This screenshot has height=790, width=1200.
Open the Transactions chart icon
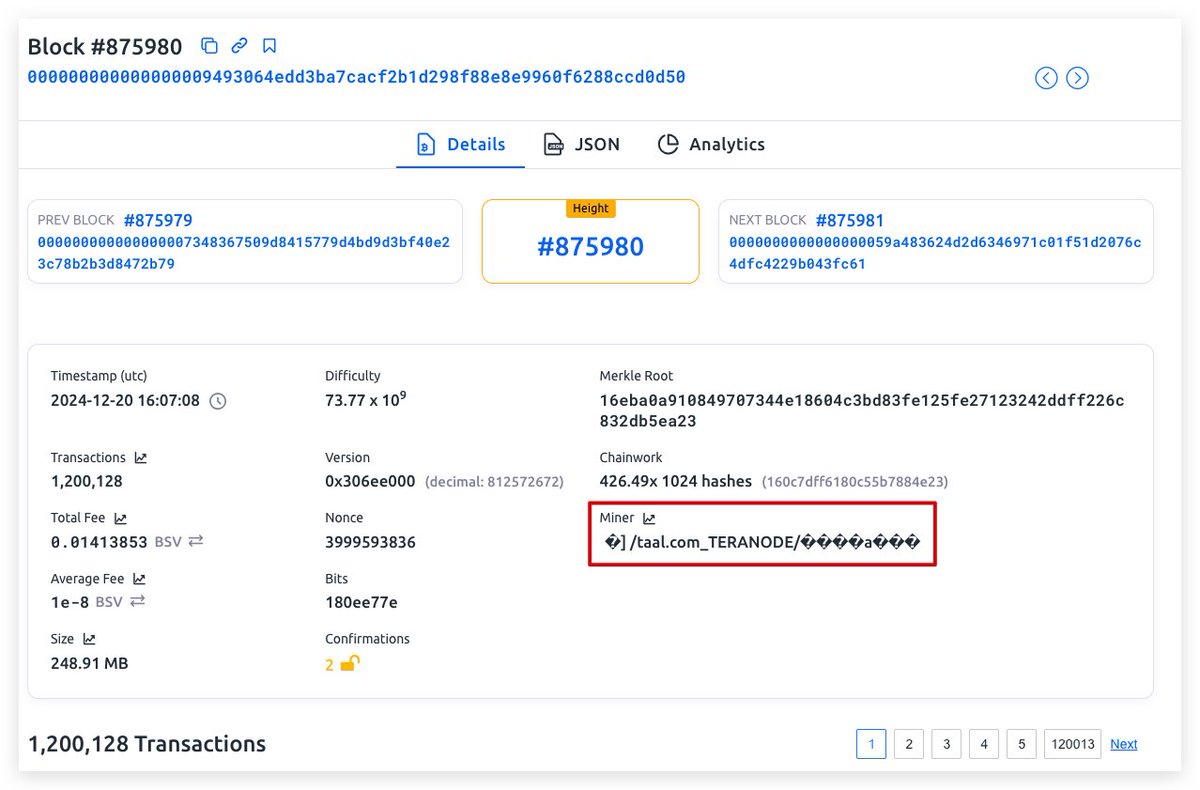[140, 457]
